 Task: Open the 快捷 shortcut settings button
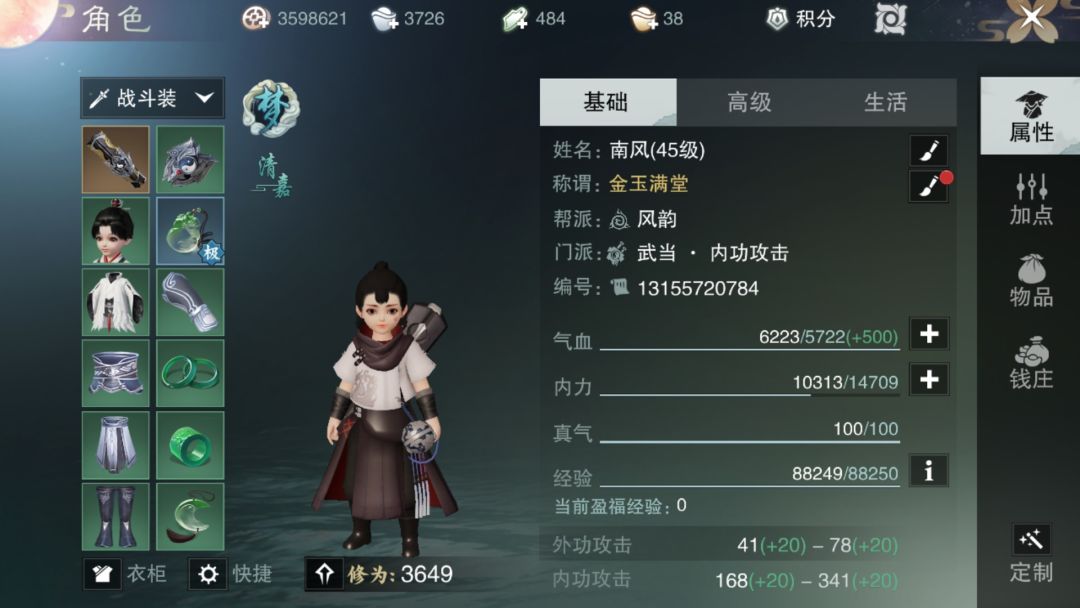point(232,574)
